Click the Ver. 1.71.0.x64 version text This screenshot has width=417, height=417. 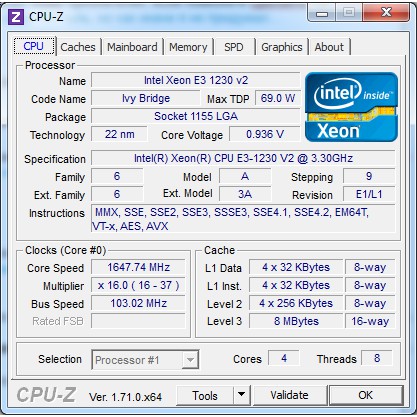coord(125,397)
